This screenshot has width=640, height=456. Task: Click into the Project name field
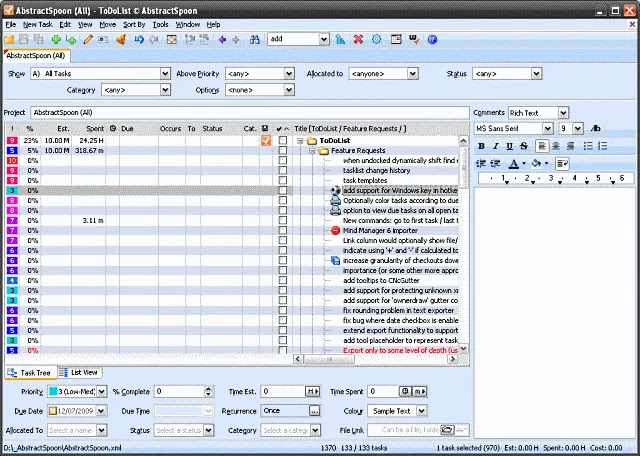(250, 113)
